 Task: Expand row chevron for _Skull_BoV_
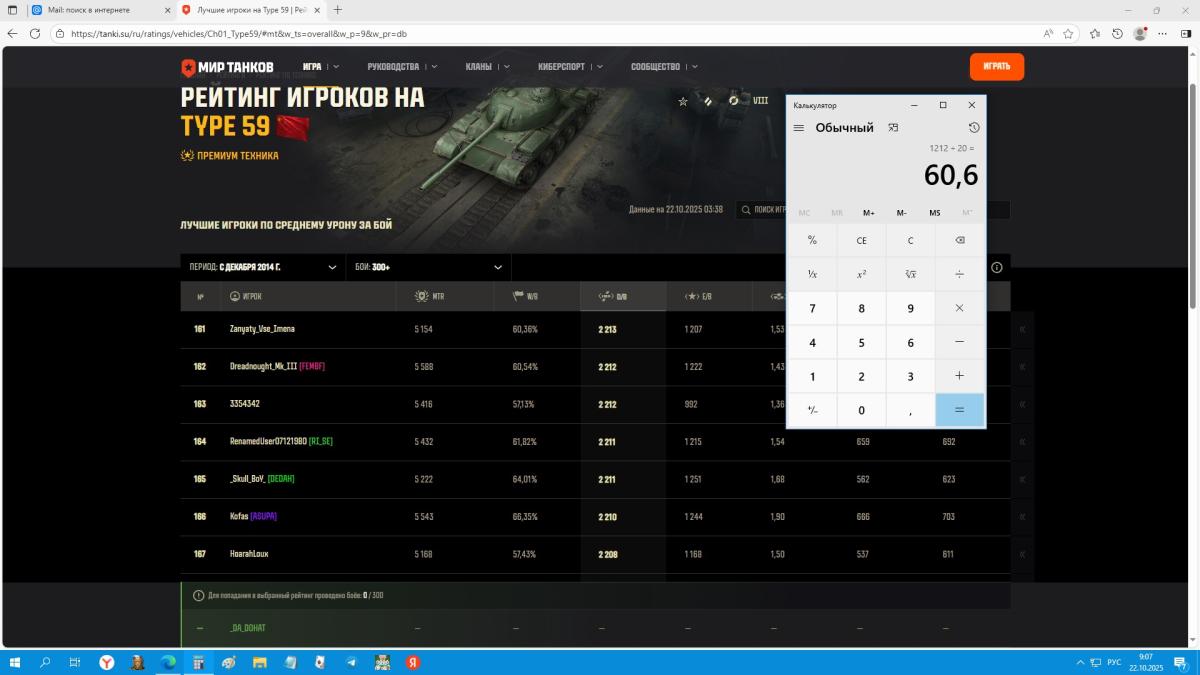pos(1022,479)
